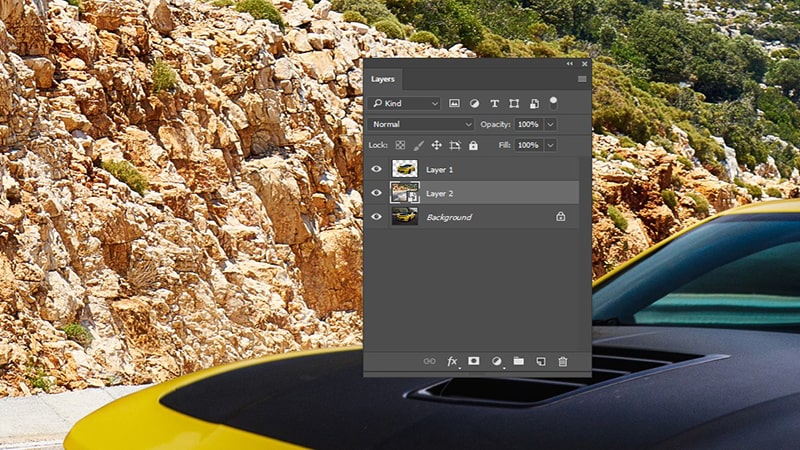Viewport: 800px width, 450px height.
Task: Open the Layers panel flyout menu
Action: pyautogui.click(x=582, y=79)
